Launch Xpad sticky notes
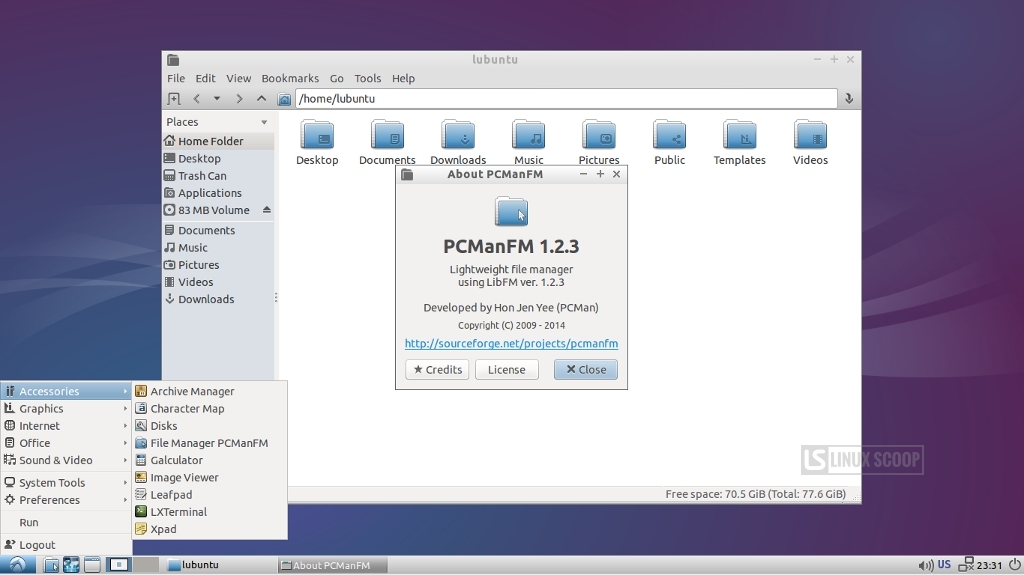The width and height of the screenshot is (1024, 575). (x=210, y=529)
